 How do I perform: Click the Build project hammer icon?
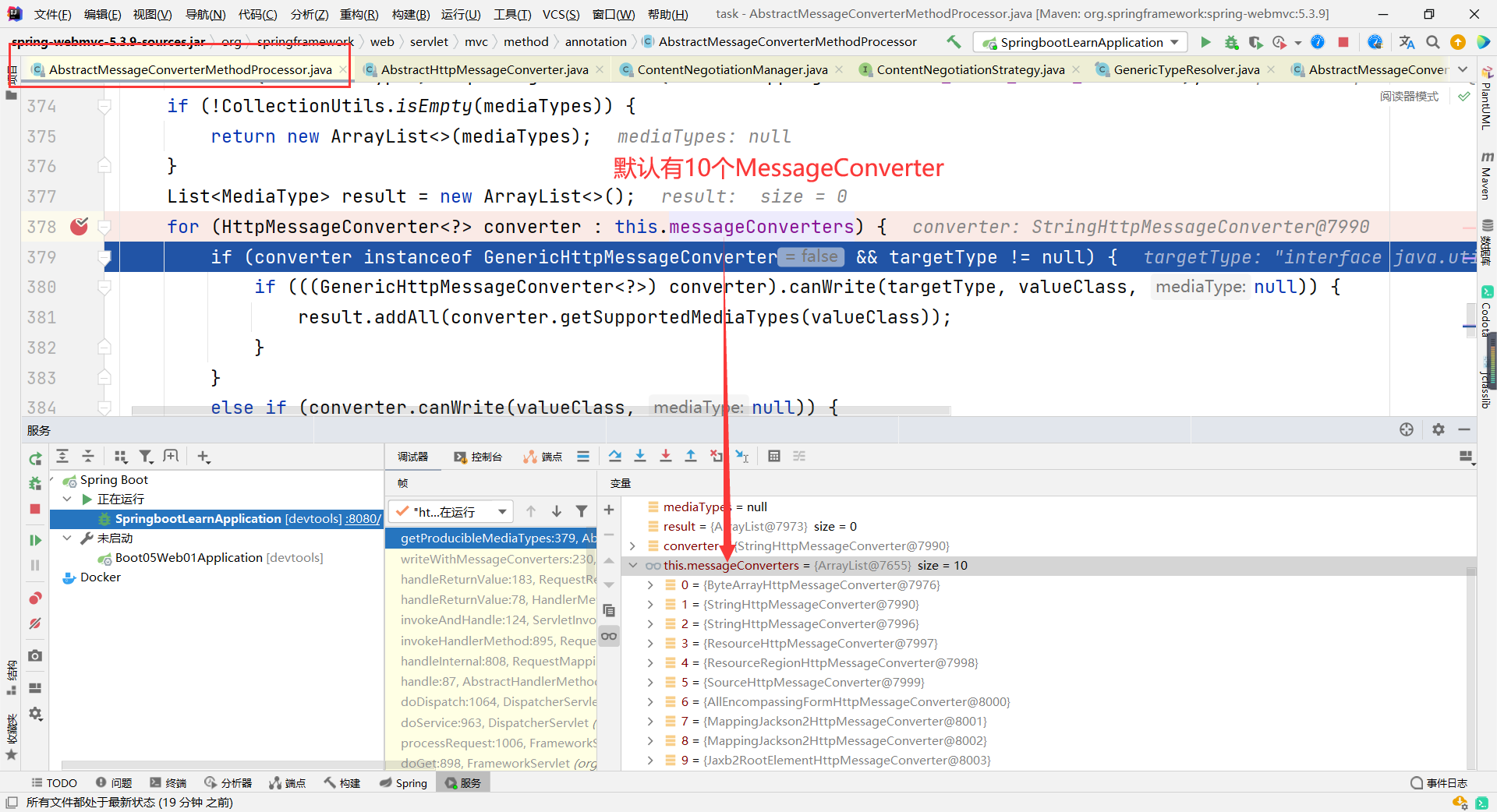point(954,42)
